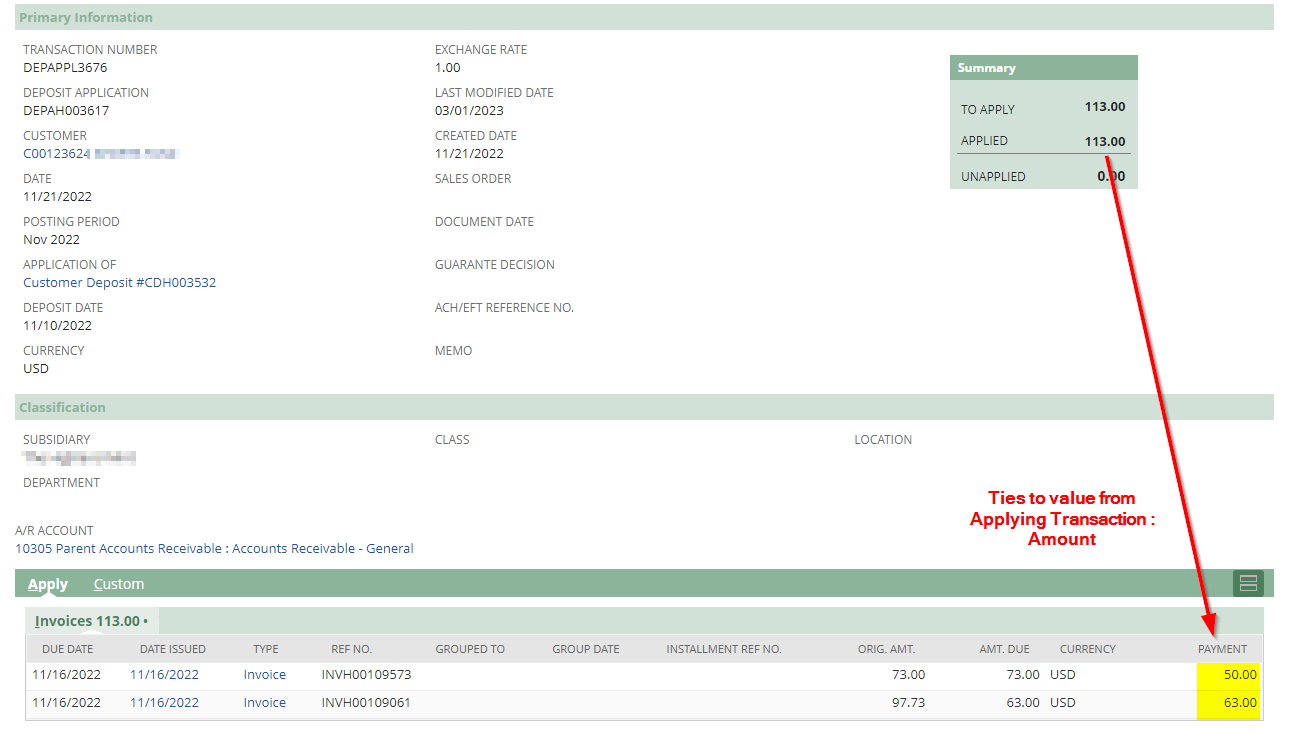Toggle the subtab layout view icon
1291x746 pixels.
coord(1248,583)
